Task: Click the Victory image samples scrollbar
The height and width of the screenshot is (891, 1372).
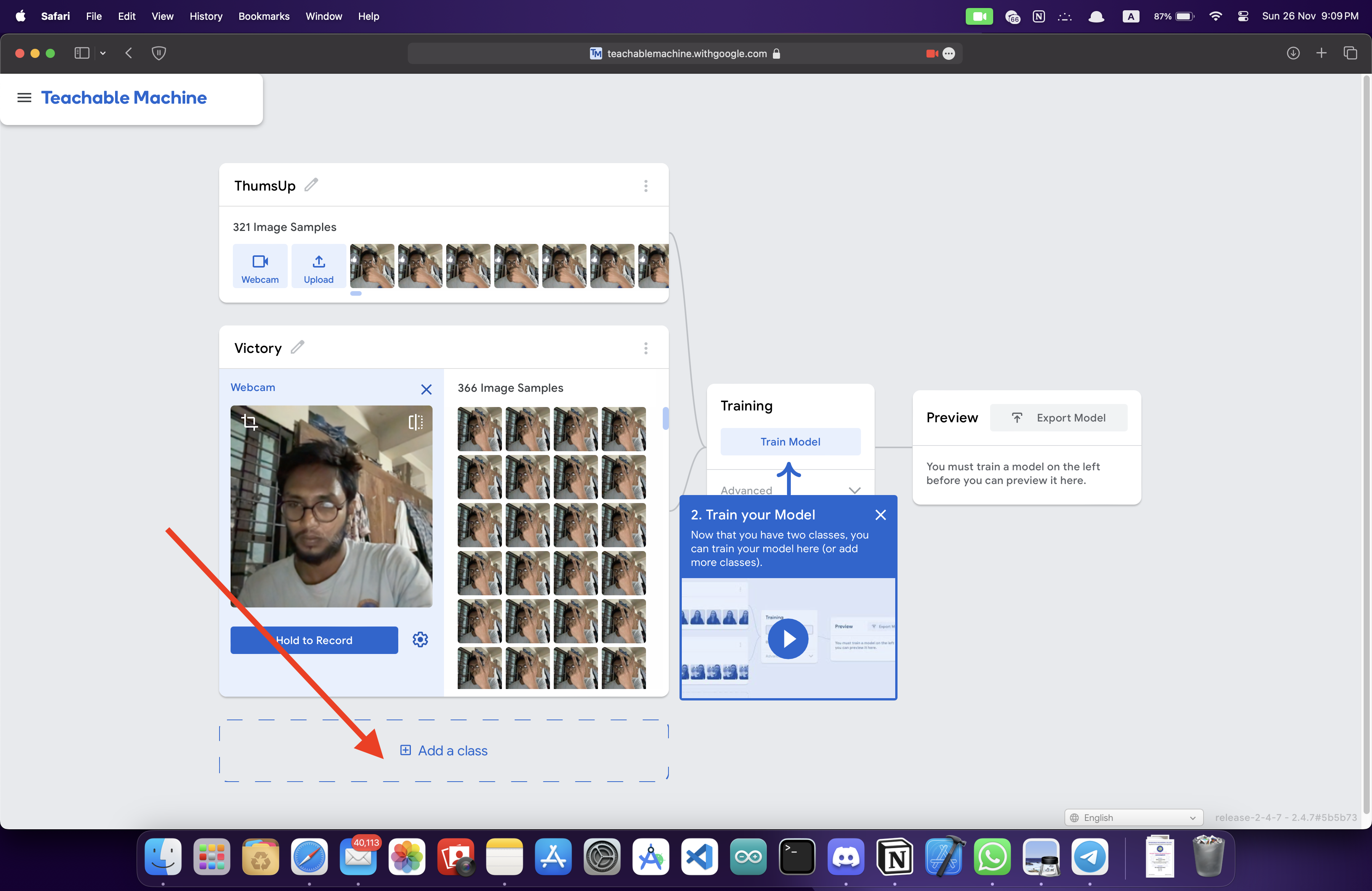Action: click(x=665, y=418)
